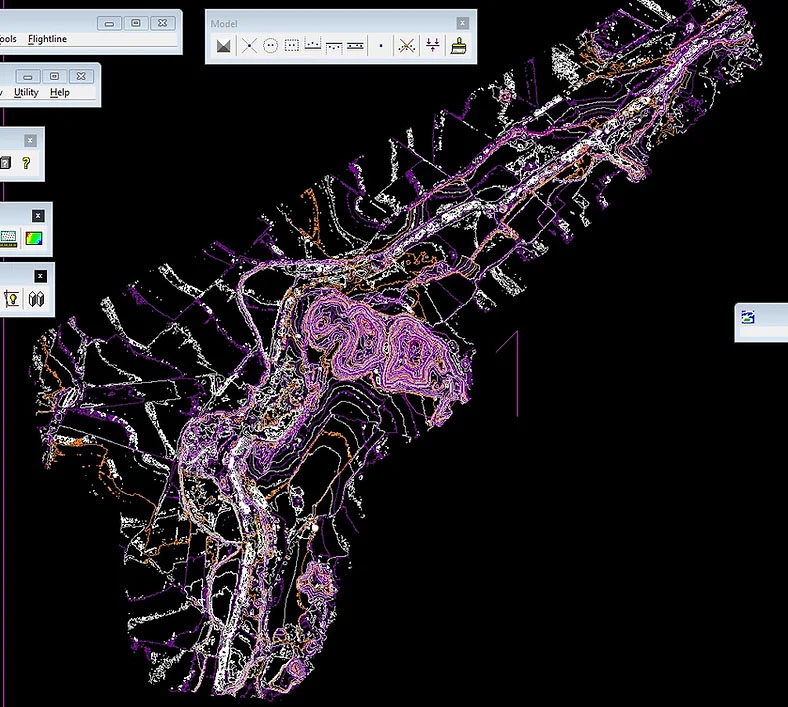Click the yellow question mark help icon
The height and width of the screenshot is (707, 788).
tap(27, 163)
